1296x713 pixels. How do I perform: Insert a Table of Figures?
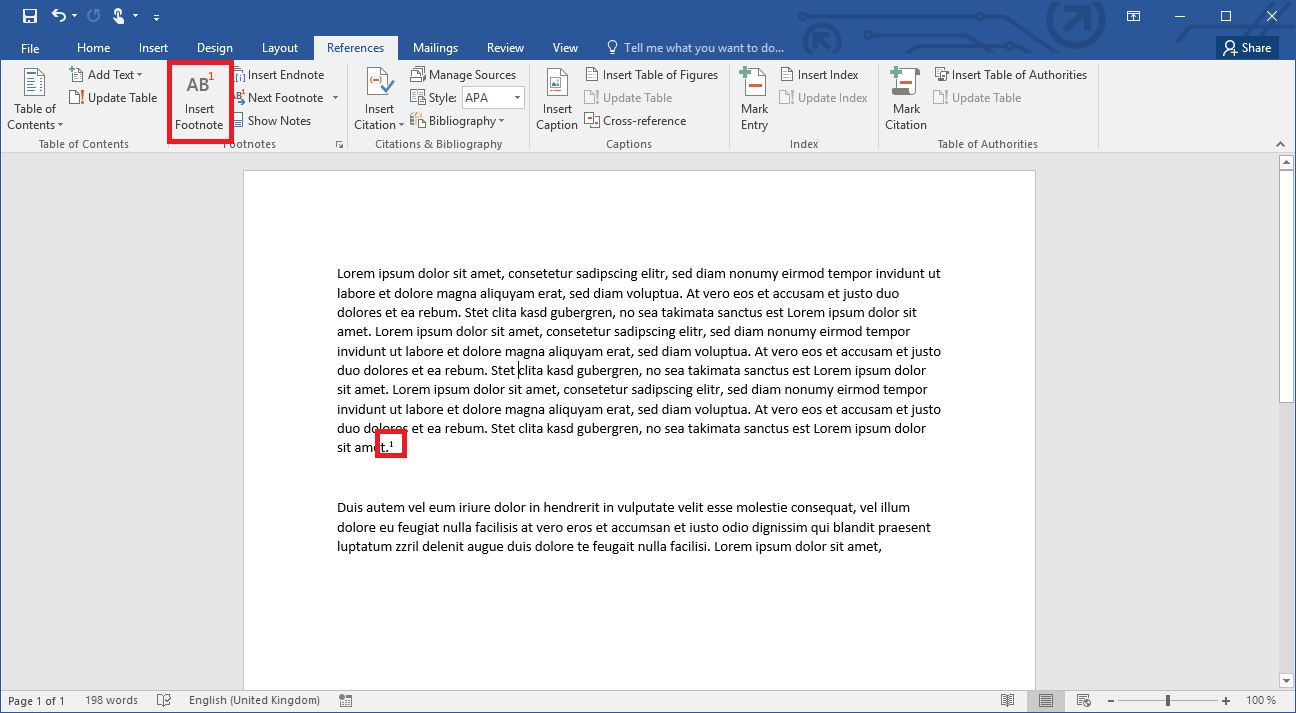click(x=652, y=74)
